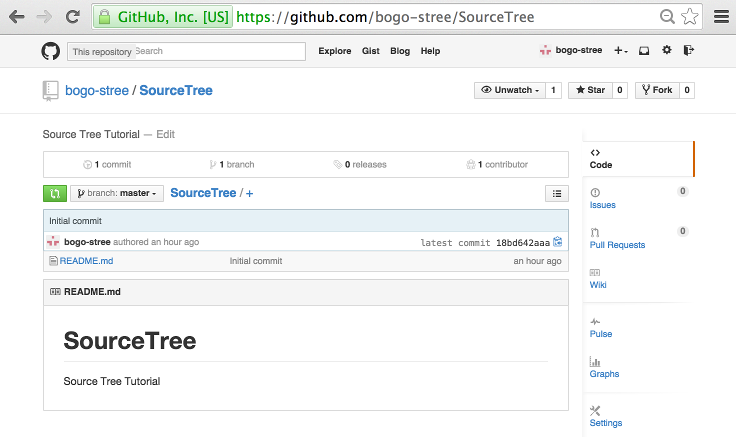The height and width of the screenshot is (437, 736).
Task: Open the Pulse link in sidebar
Action: tap(601, 334)
